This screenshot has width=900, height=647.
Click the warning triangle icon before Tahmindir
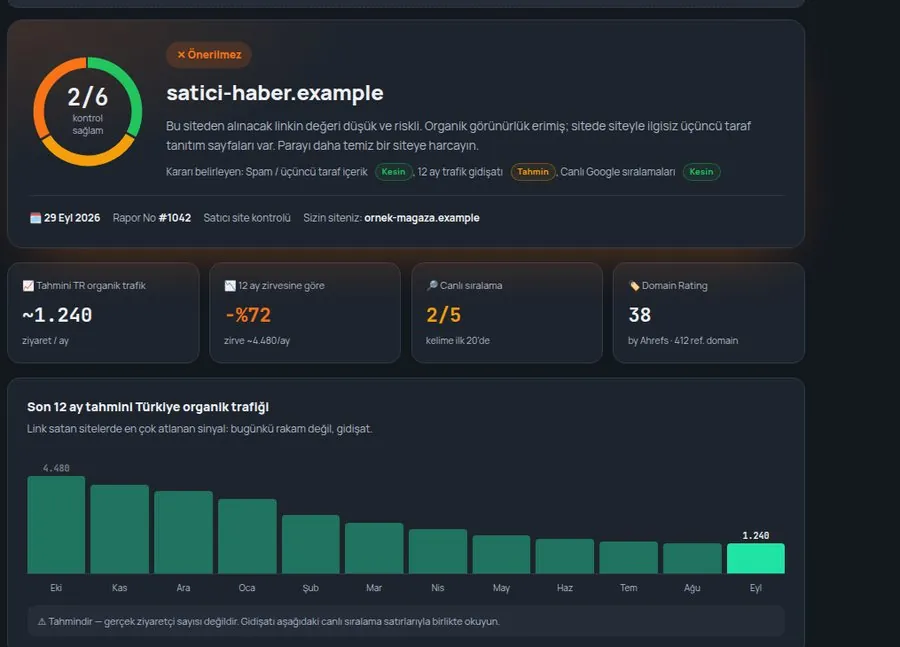click(x=42, y=622)
